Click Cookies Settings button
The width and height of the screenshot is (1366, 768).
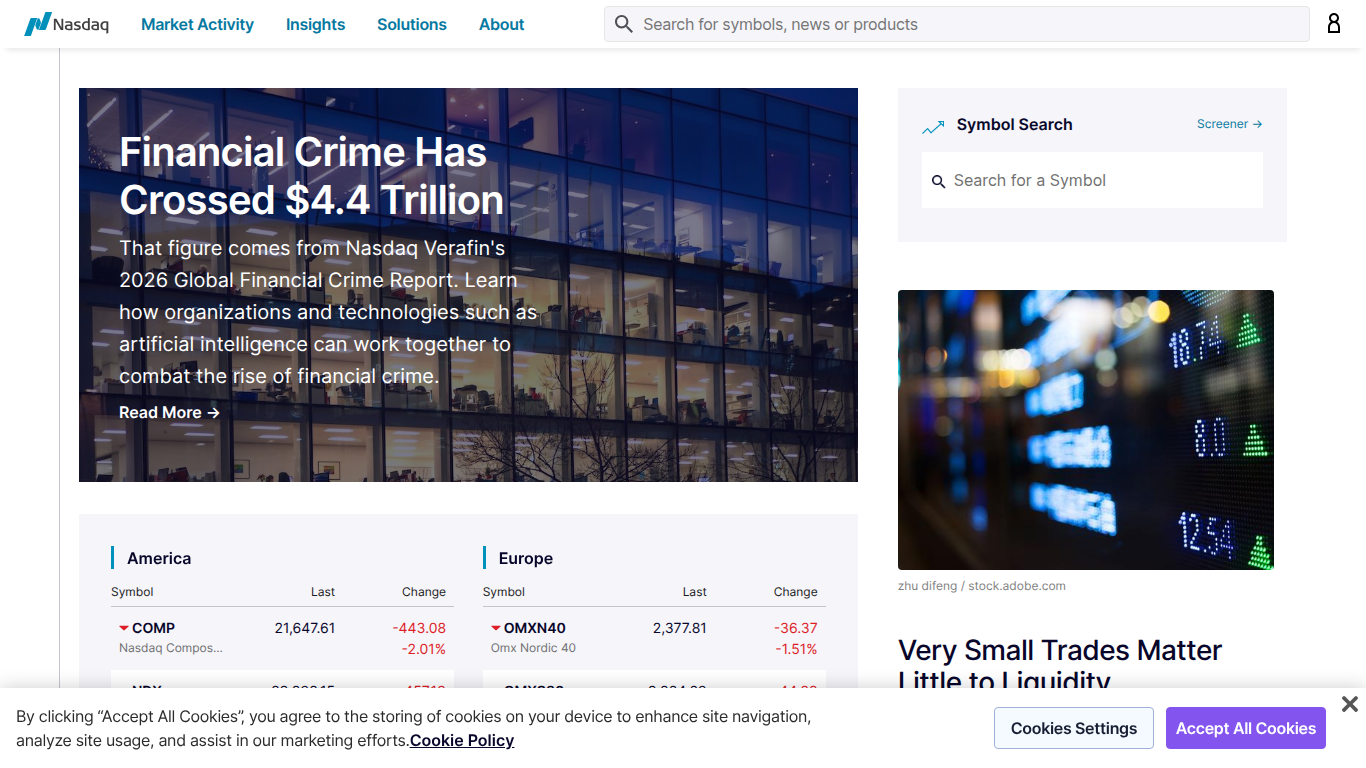click(1074, 728)
